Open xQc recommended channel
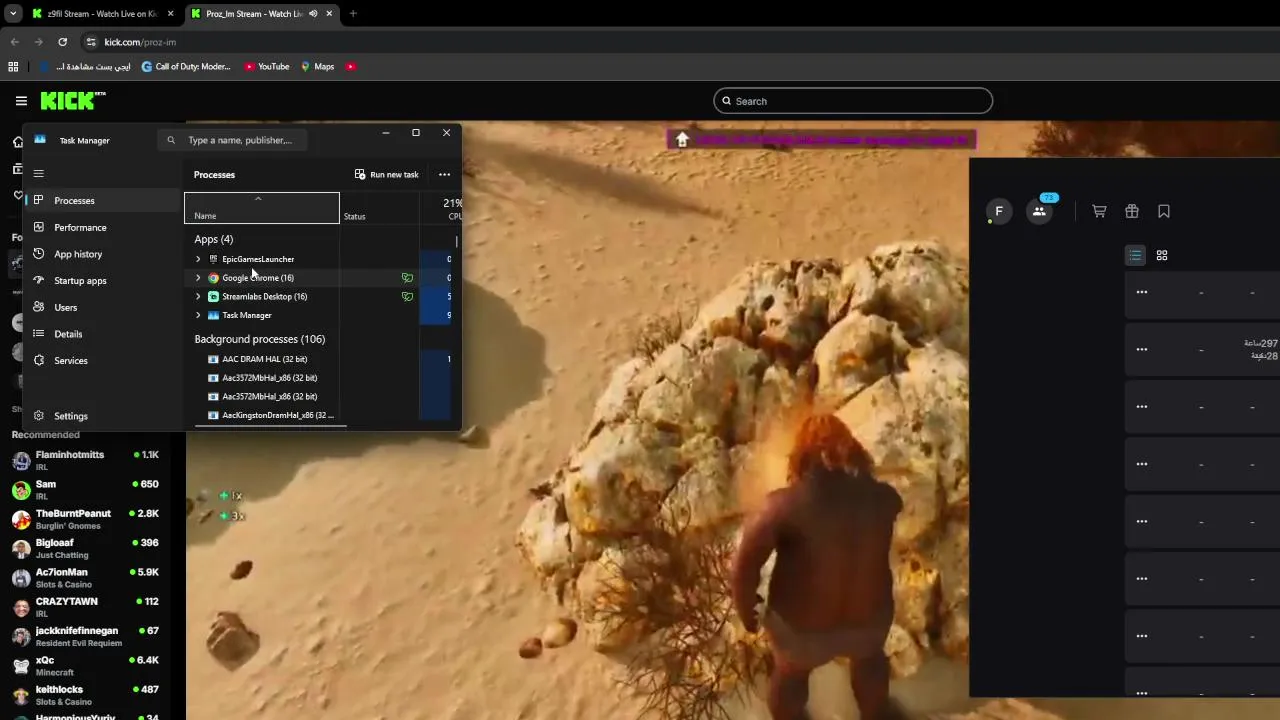 (86, 666)
